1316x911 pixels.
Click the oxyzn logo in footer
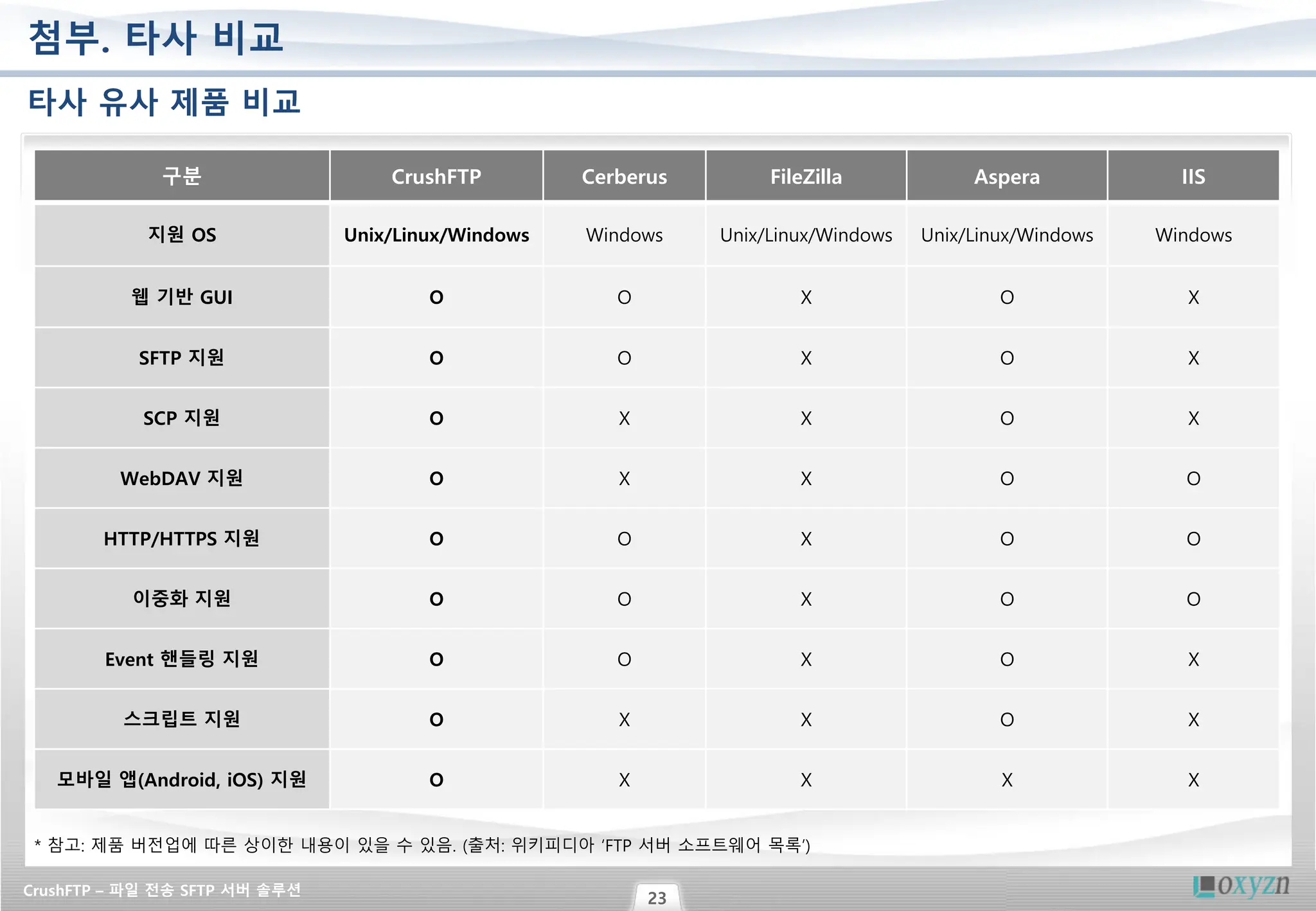pyautogui.click(x=1241, y=885)
